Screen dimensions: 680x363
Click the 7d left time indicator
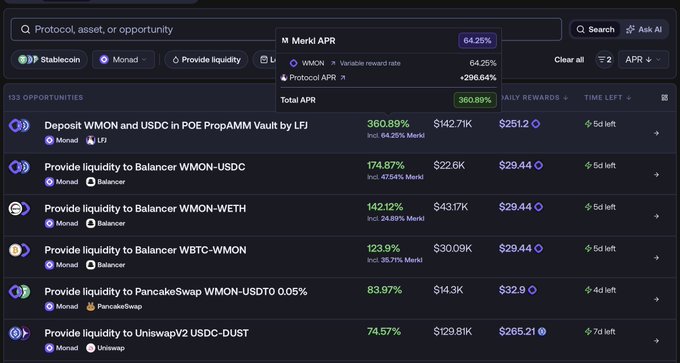tap(600, 332)
